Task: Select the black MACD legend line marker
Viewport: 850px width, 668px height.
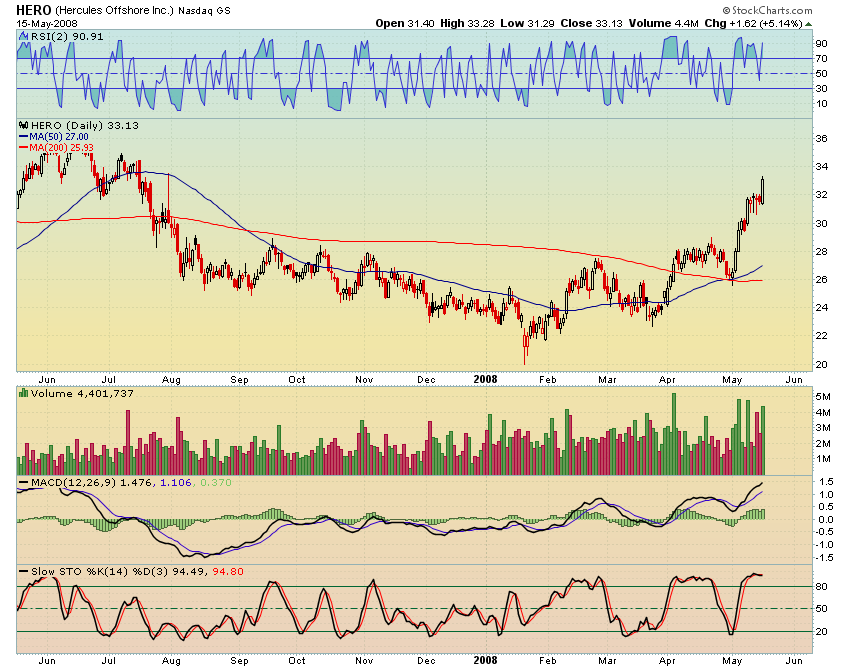Action: (x=23, y=482)
